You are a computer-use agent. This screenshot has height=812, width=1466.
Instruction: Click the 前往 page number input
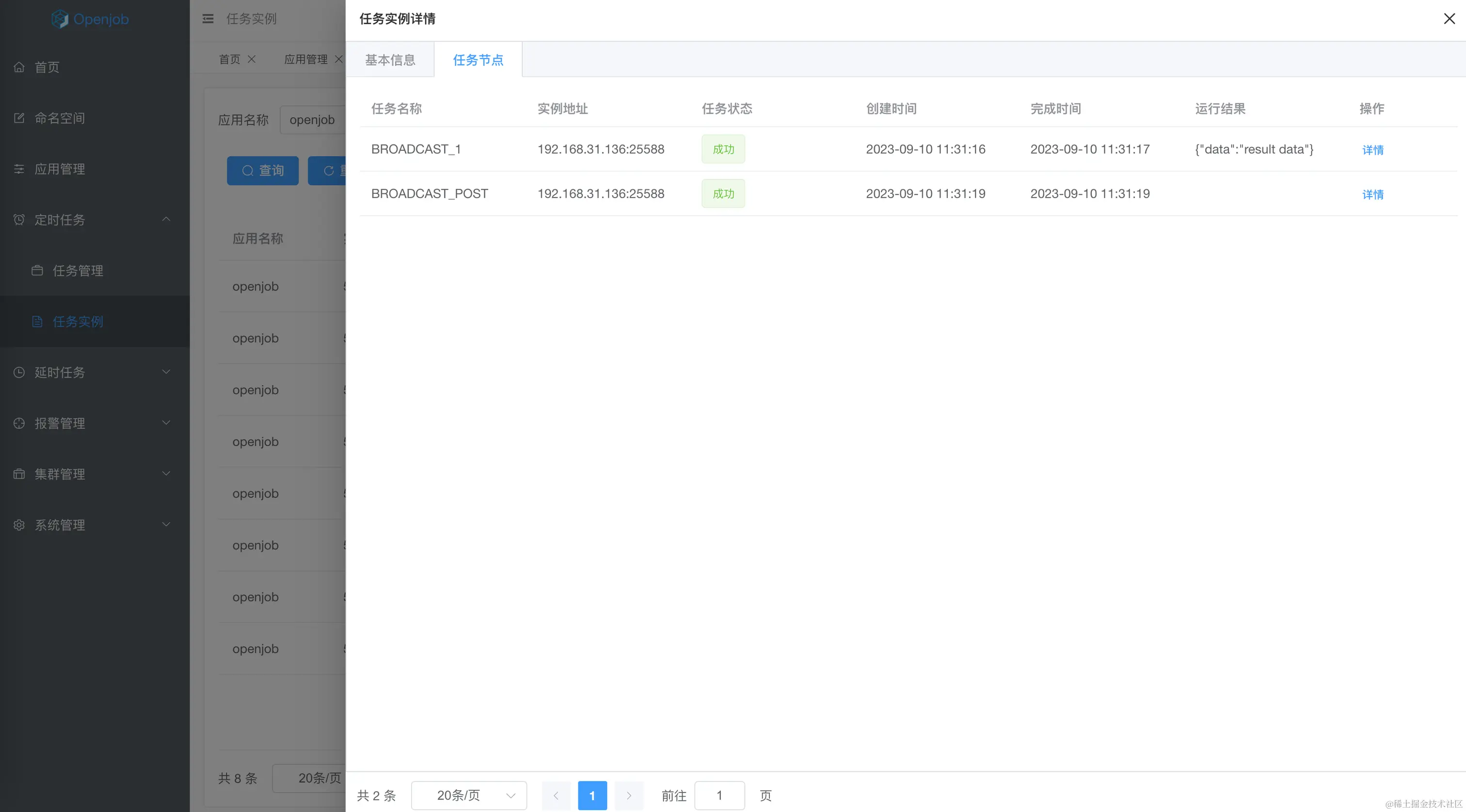[719, 795]
